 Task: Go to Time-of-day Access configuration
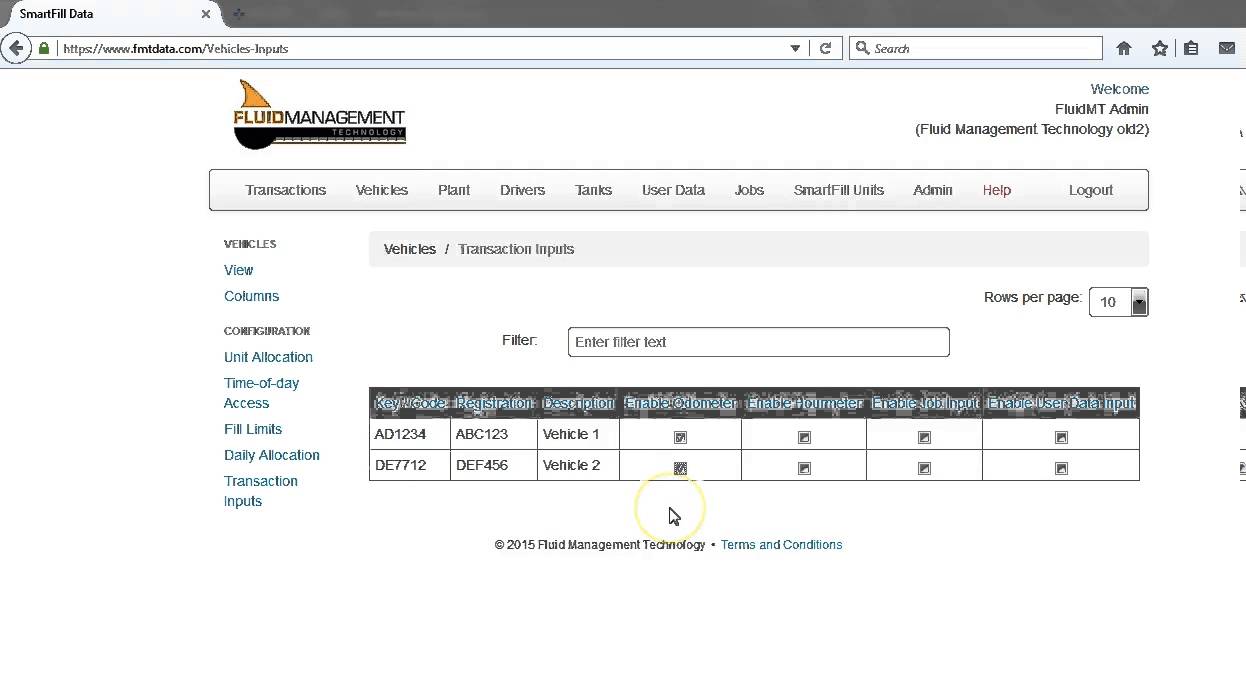[262, 393]
